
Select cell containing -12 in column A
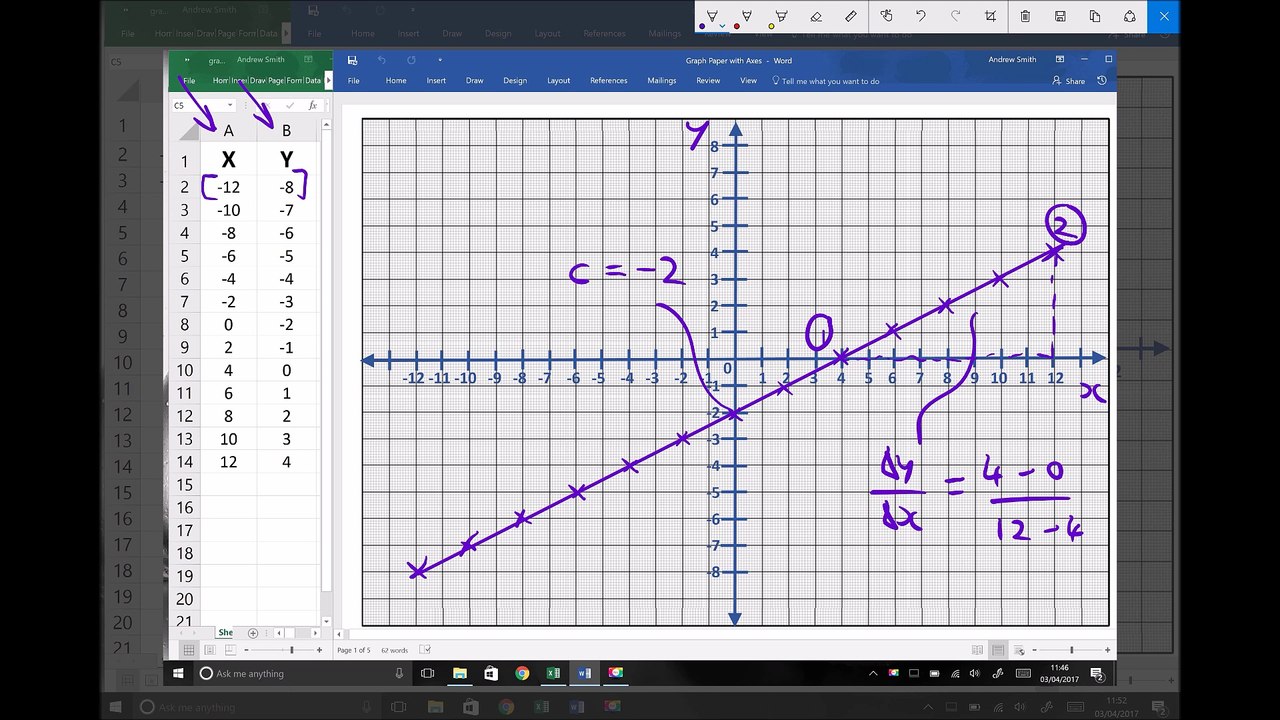click(x=229, y=187)
